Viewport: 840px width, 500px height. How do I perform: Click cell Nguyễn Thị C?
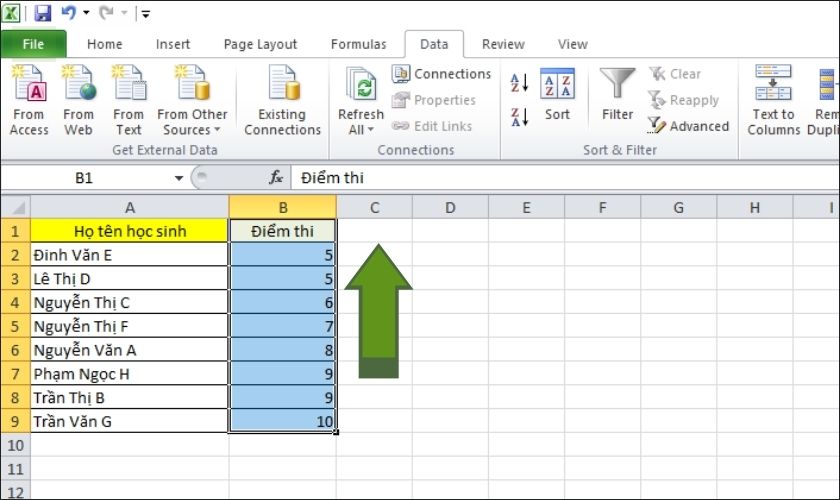(130, 302)
